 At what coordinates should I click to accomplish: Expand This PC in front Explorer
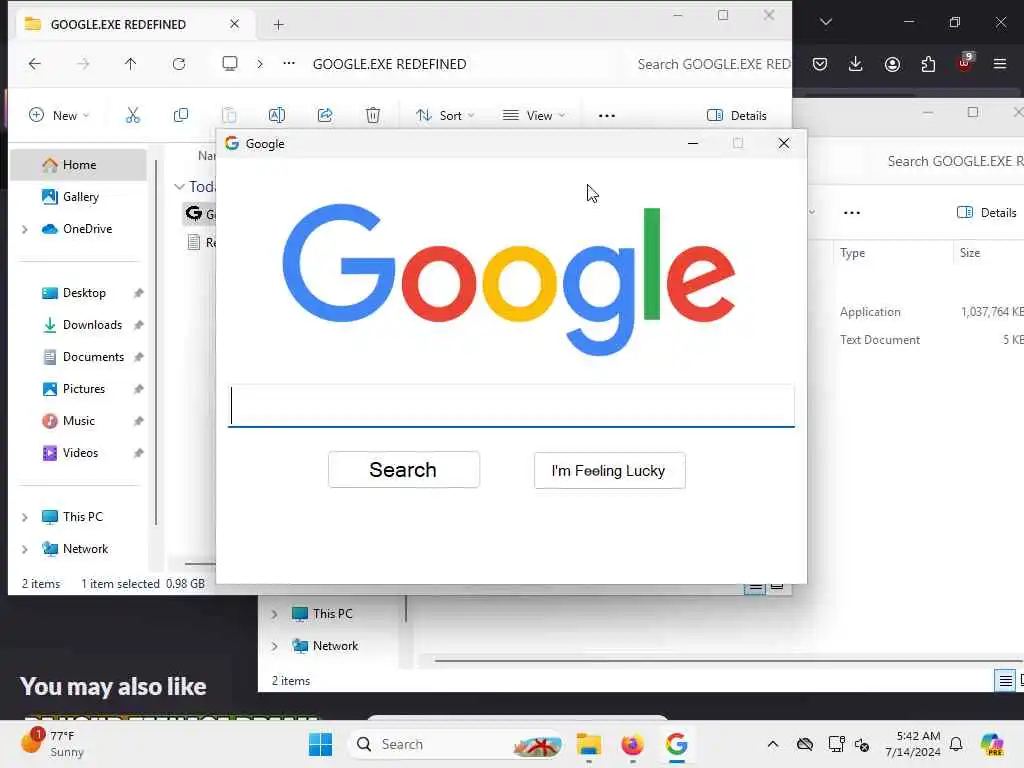point(25,517)
